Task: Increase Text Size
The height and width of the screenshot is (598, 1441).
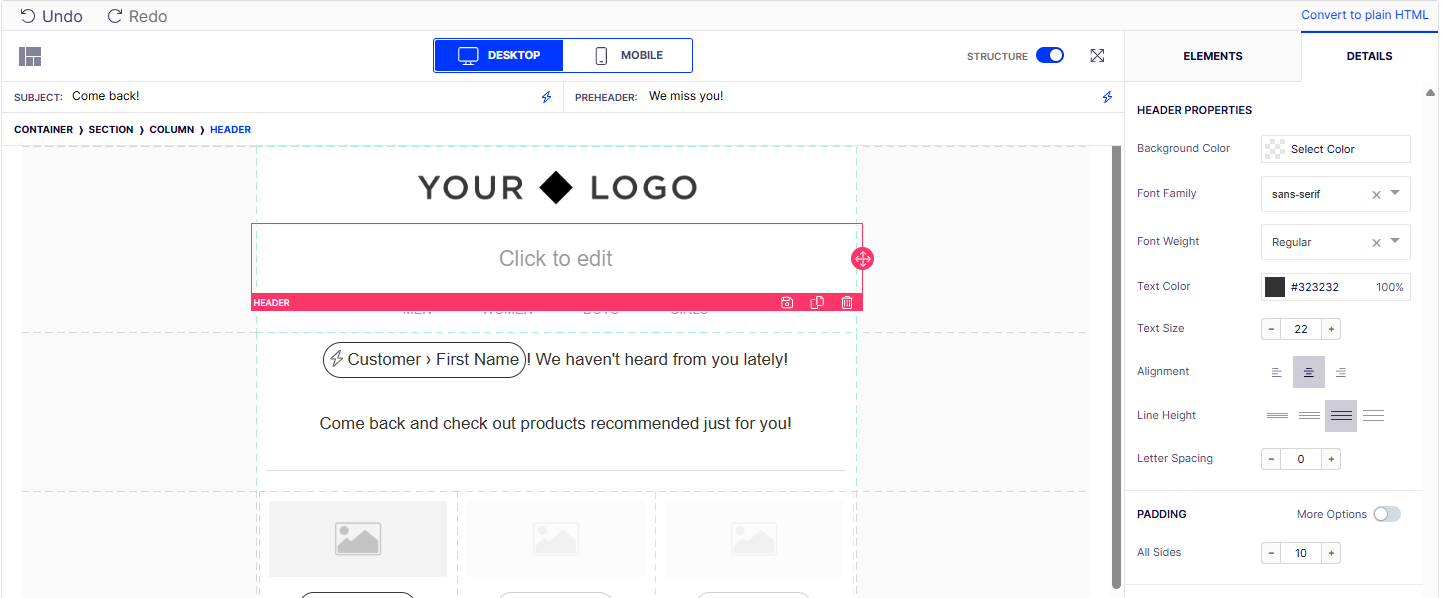Action: 1331,329
